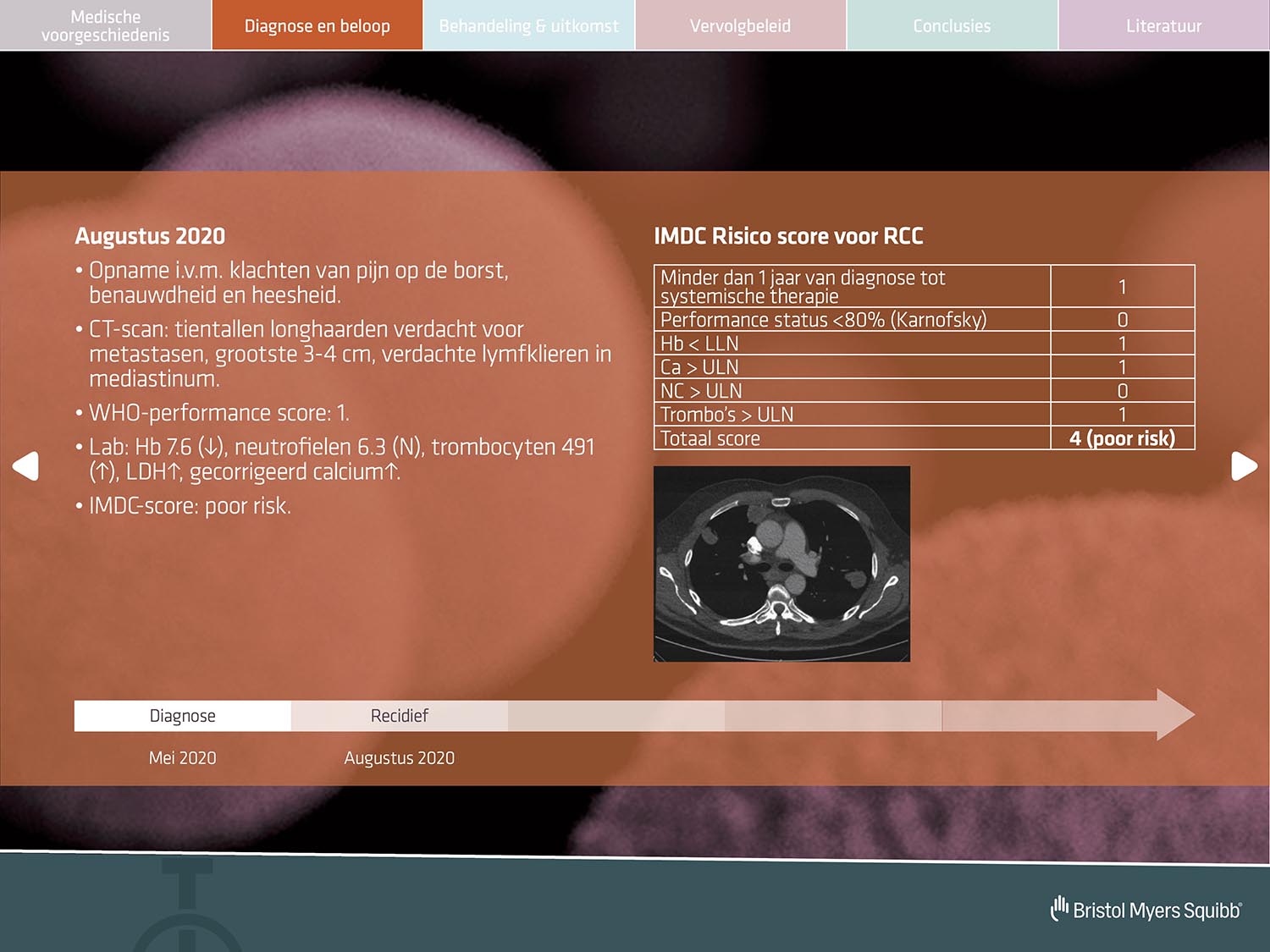This screenshot has height=952, width=1270.
Task: Open the Medische voorgeschiedenis tab
Action: click(105, 25)
